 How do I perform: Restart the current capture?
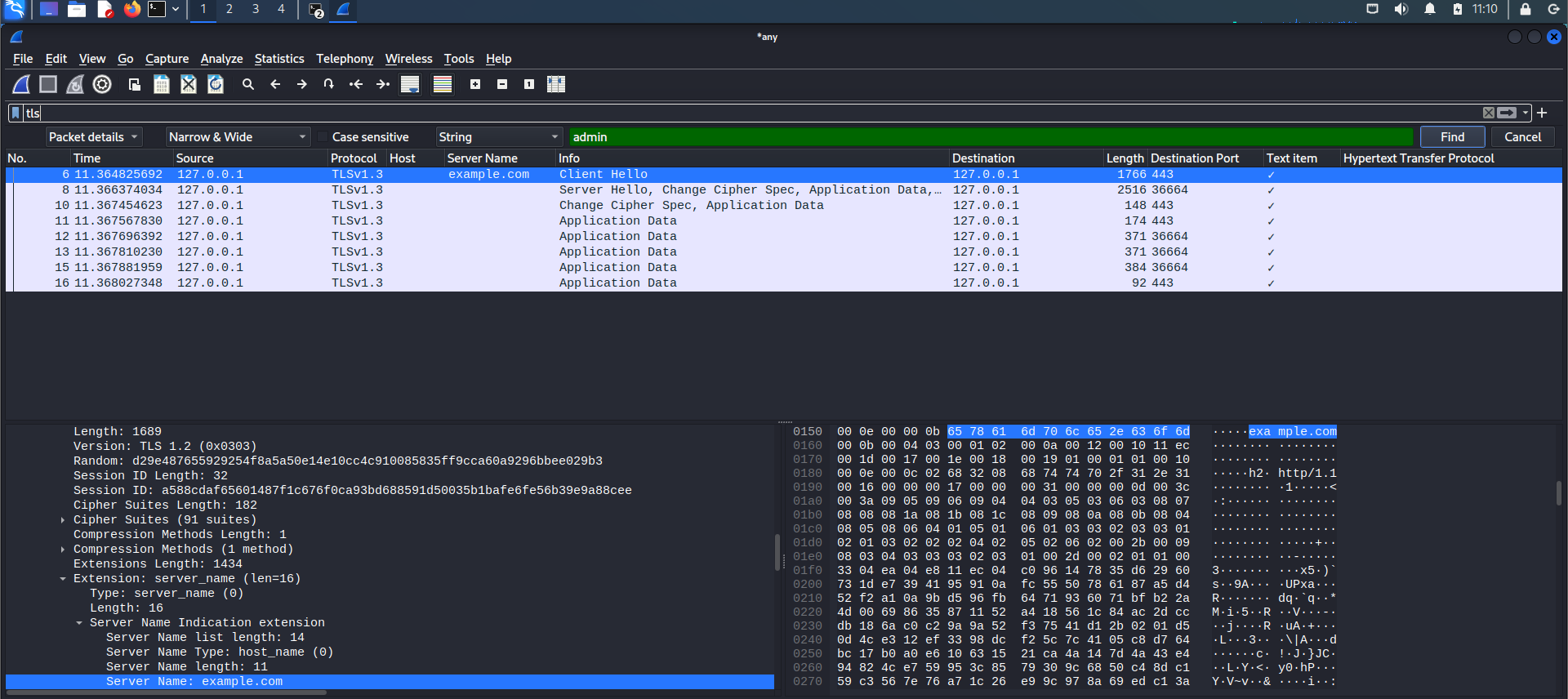(x=75, y=84)
